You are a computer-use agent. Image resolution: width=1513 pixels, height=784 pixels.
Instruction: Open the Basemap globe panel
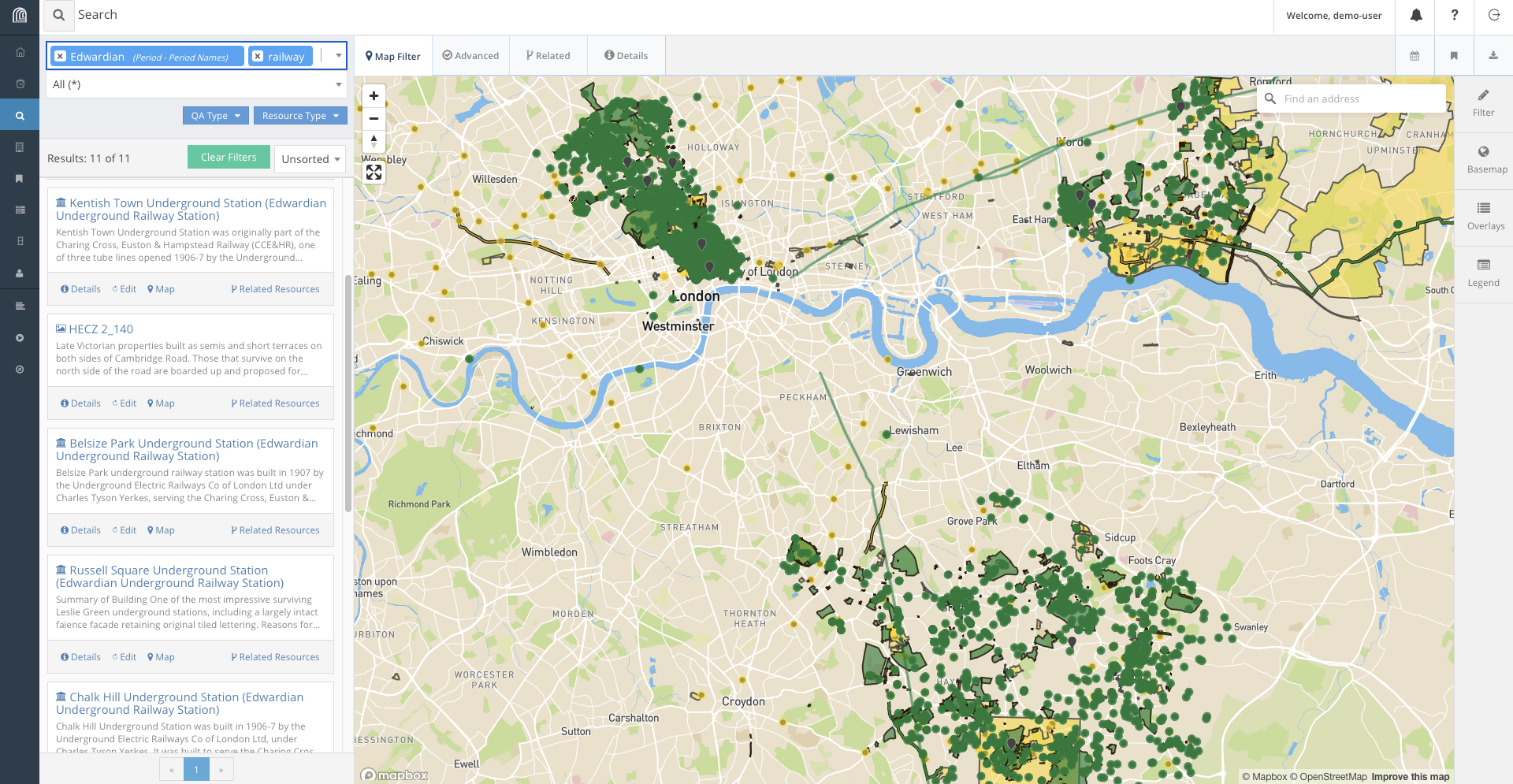1484,160
